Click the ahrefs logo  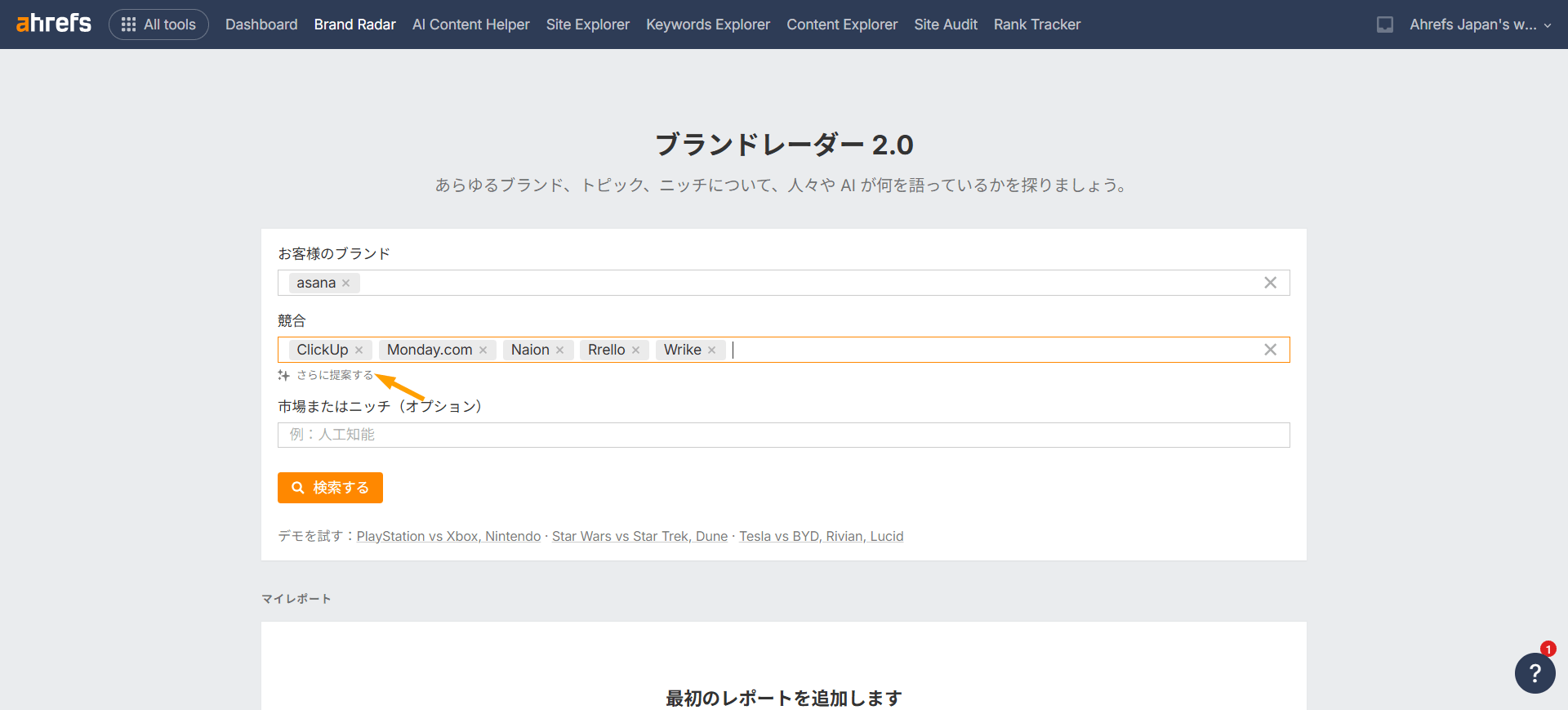pyautogui.click(x=54, y=24)
